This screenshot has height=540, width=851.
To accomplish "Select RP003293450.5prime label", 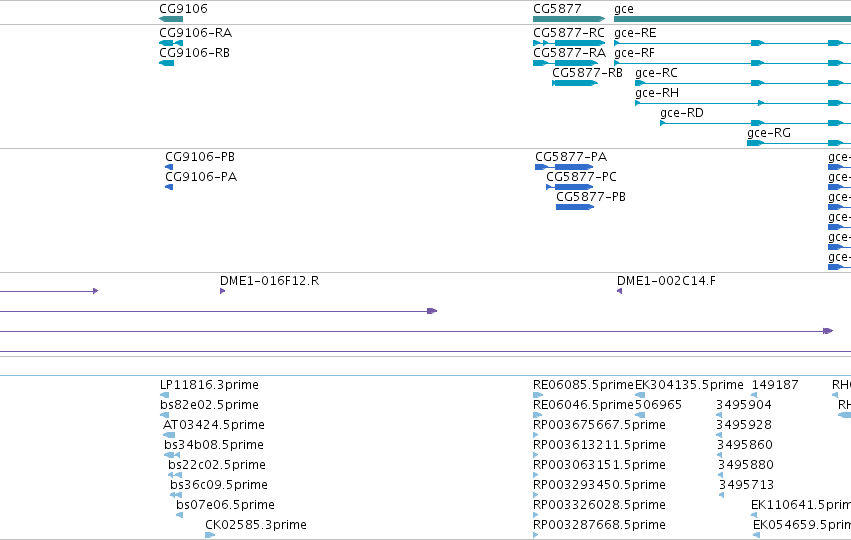I will pos(599,485).
